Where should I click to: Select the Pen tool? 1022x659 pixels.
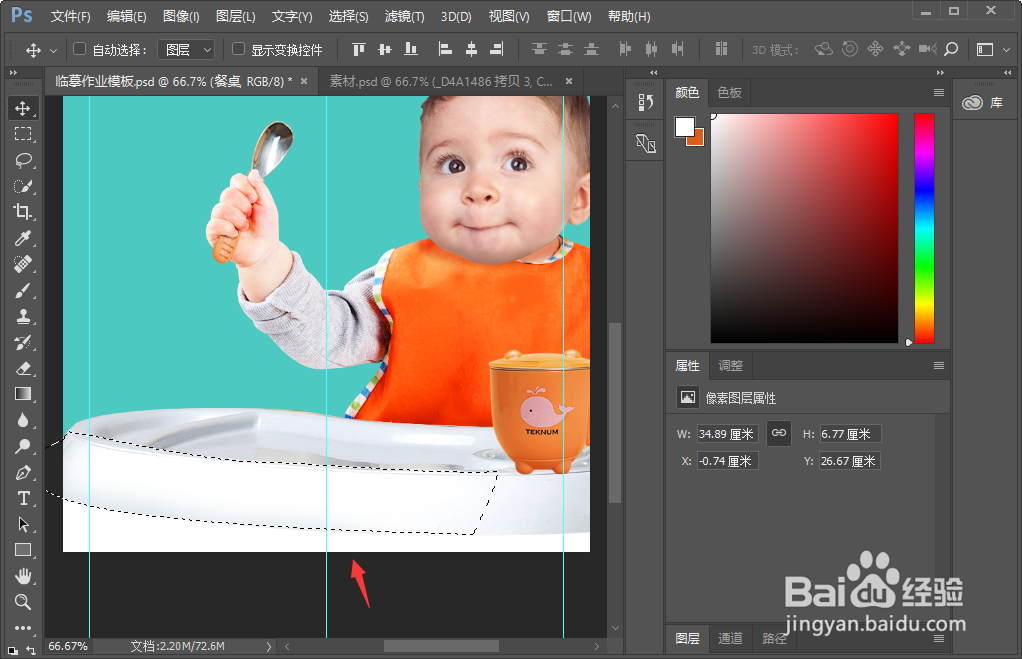click(x=23, y=473)
